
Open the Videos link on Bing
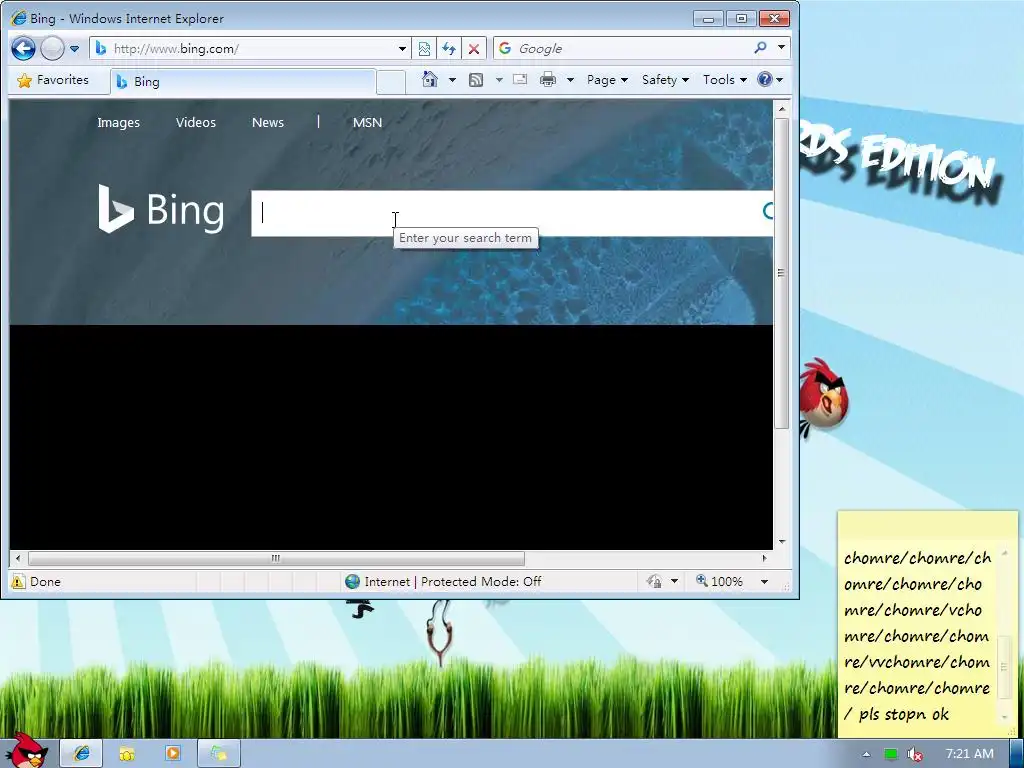click(x=196, y=122)
